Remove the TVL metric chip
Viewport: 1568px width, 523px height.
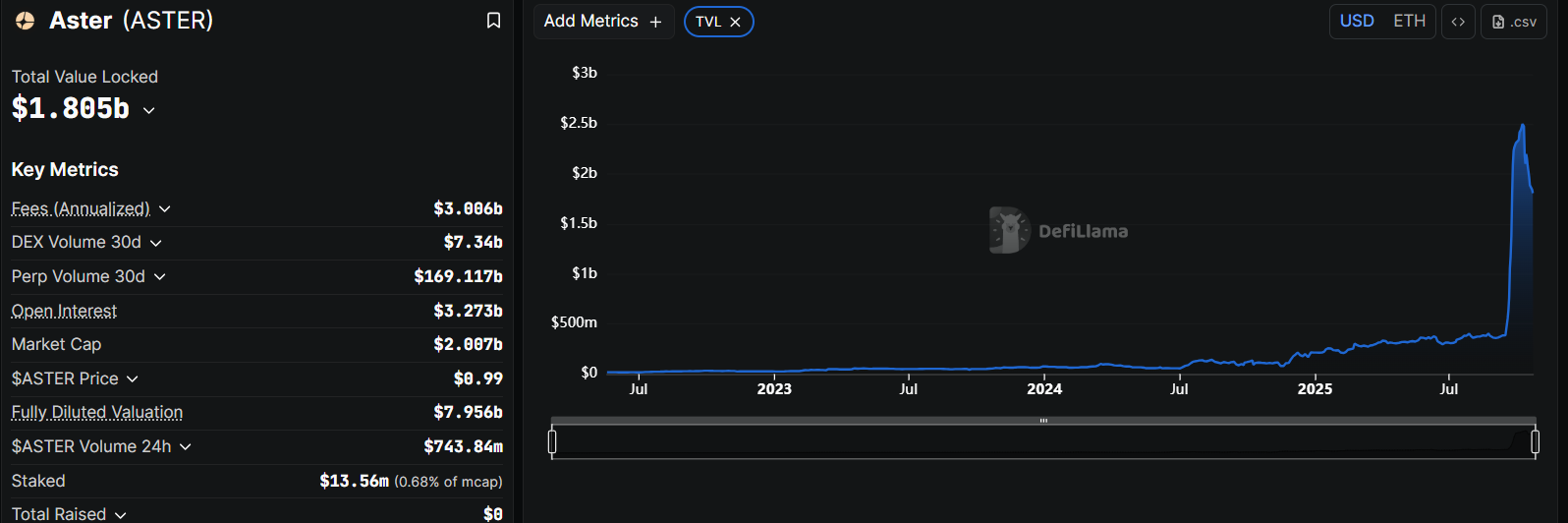(735, 22)
